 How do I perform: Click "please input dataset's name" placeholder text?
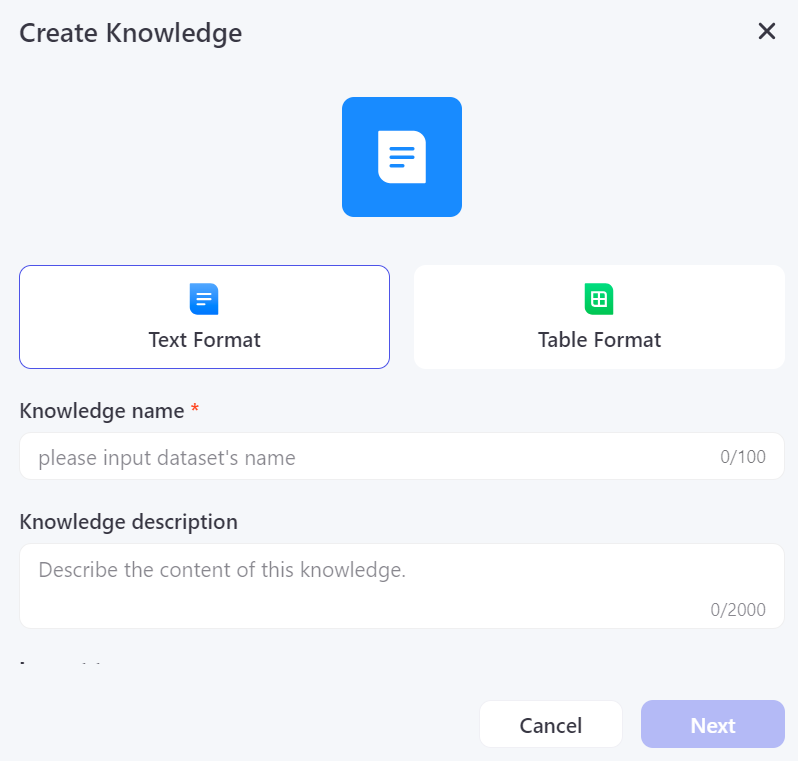tap(167, 458)
